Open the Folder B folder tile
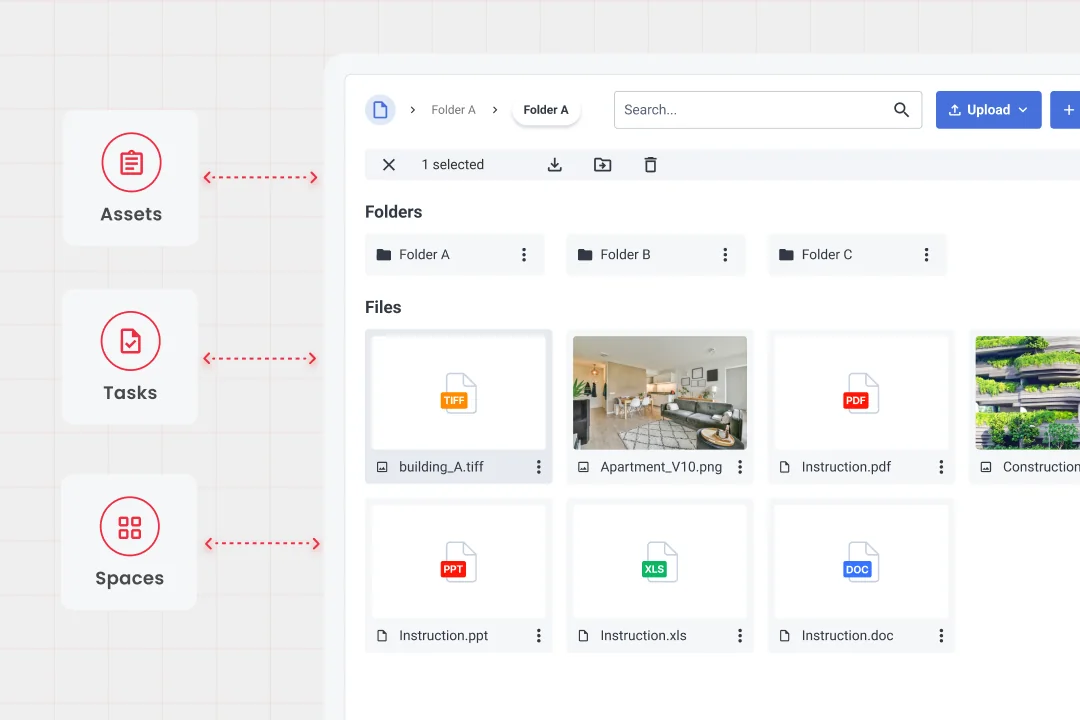 [x=656, y=255]
